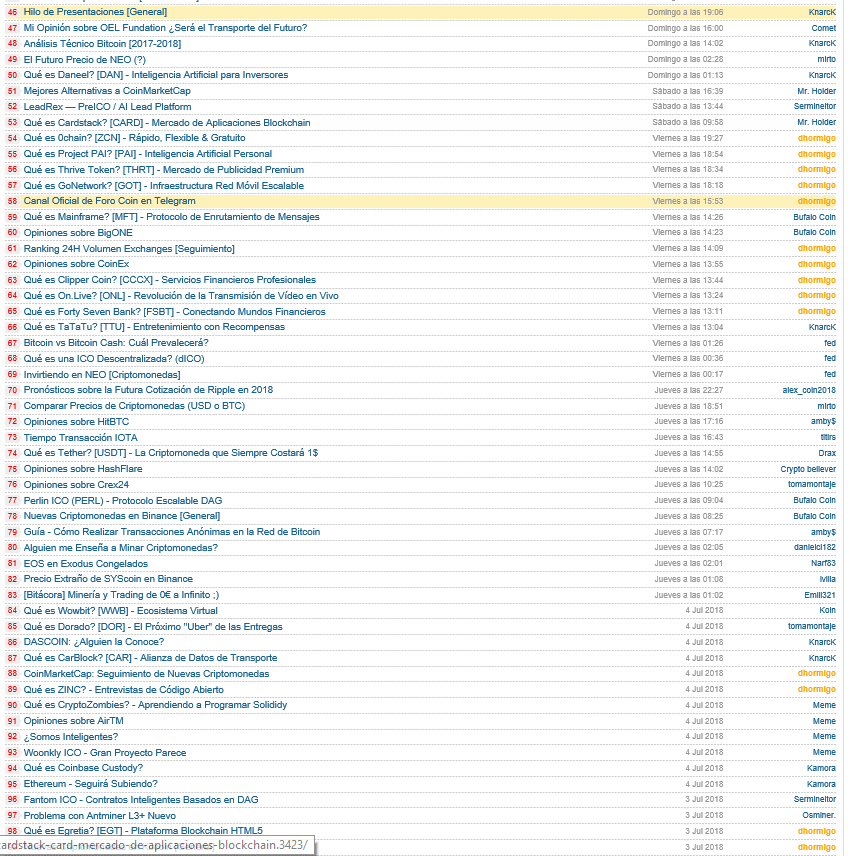View the profile of user Comet
Image resolution: width=854 pixels, height=856 pixels.
click(823, 28)
